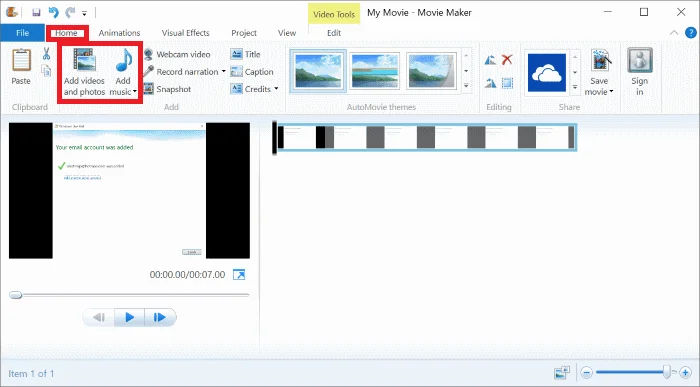Click the Sign in icon
This screenshot has width=700, height=387.
[640, 61]
